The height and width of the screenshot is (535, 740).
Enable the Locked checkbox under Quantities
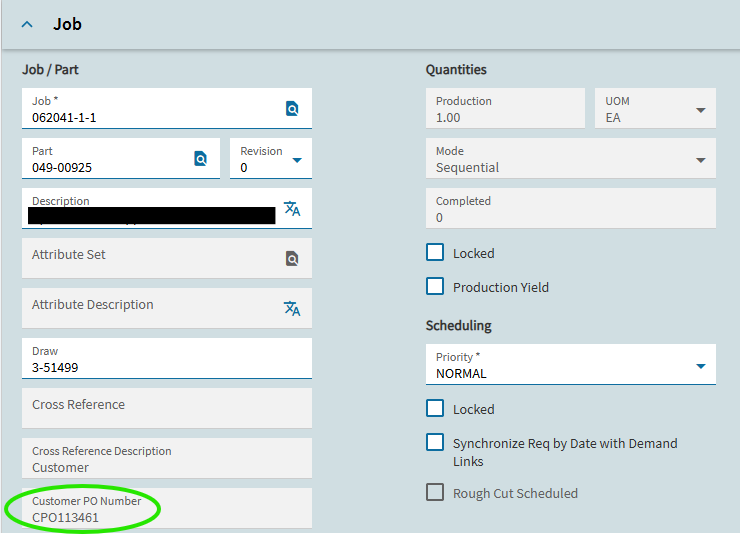pos(435,253)
